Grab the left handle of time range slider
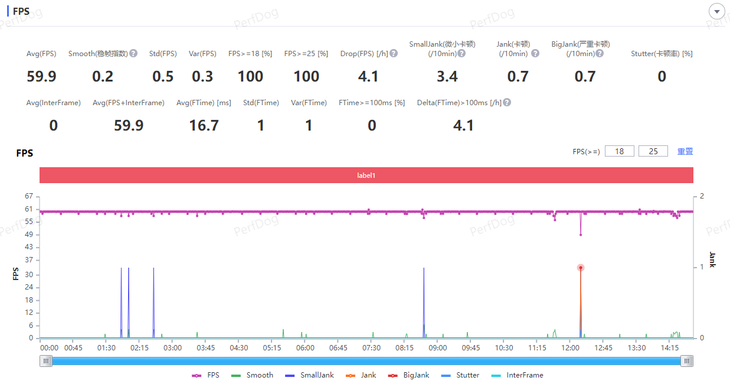Image resolution: width=730 pixels, height=387 pixels. click(x=46, y=361)
